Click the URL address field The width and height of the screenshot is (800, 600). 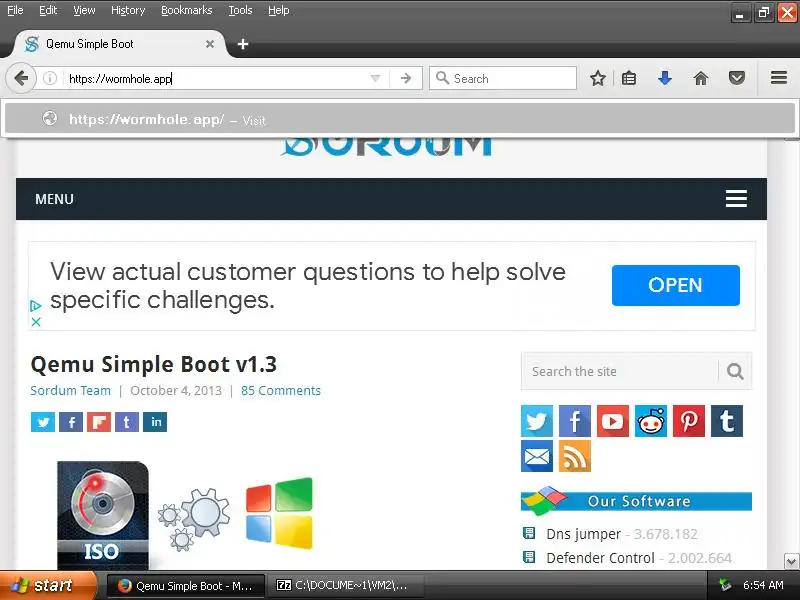pos(217,79)
